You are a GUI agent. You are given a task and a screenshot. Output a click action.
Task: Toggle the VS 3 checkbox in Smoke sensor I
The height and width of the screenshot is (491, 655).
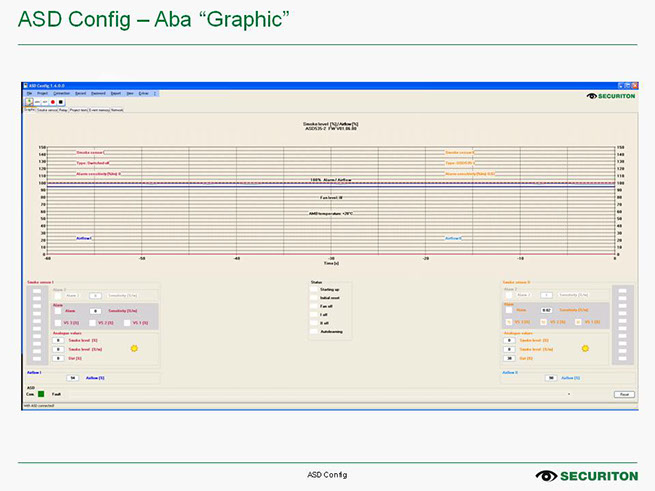coord(59,323)
